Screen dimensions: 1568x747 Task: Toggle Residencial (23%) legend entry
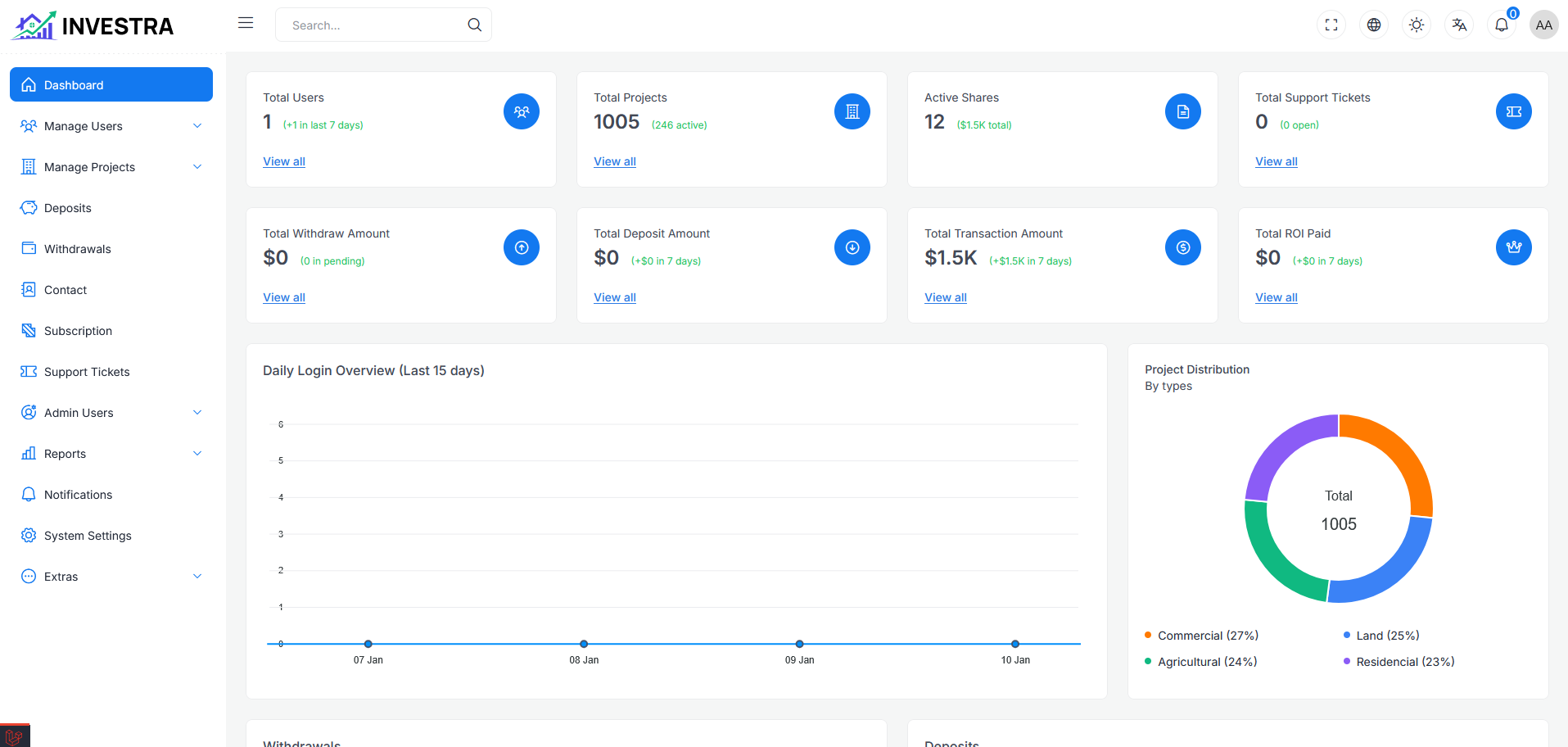click(x=1399, y=662)
